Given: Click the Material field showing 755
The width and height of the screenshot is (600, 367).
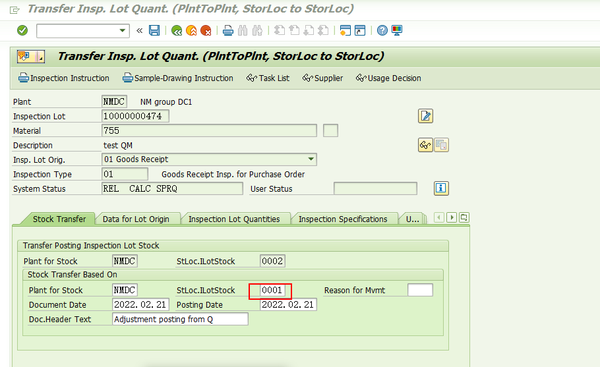Looking at the screenshot, I should click(209, 130).
